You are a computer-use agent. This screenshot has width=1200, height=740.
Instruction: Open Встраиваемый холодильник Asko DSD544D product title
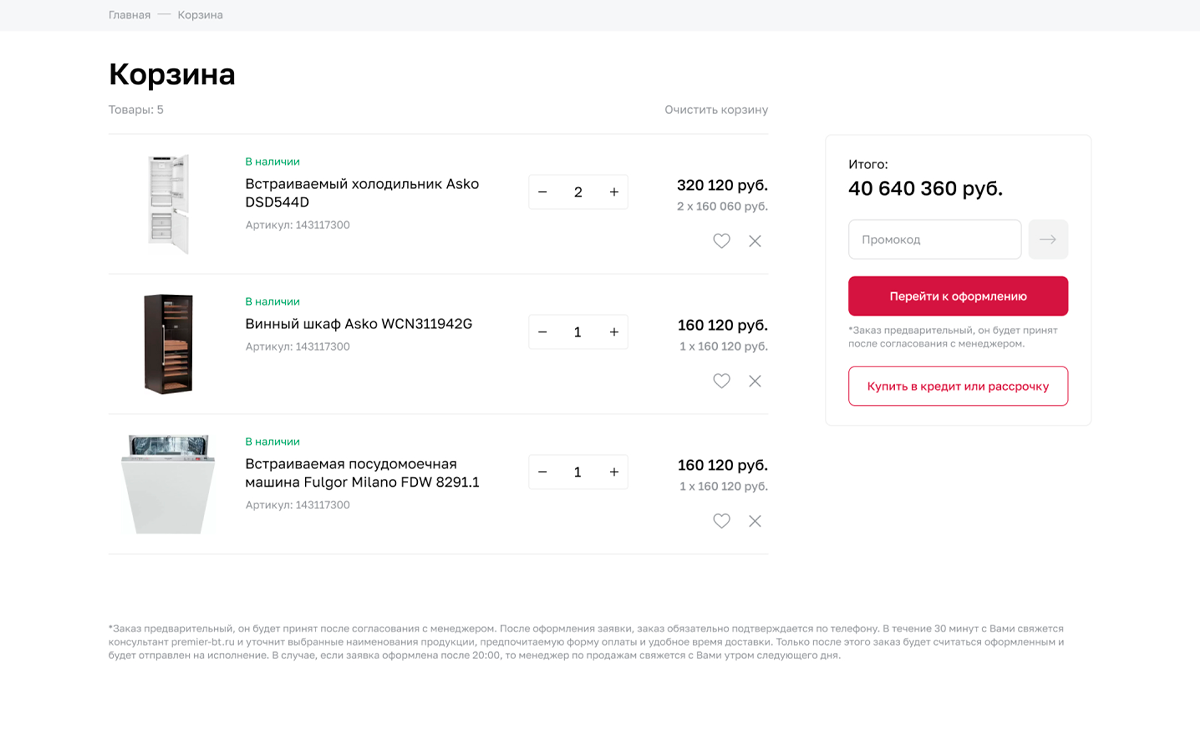(362, 193)
